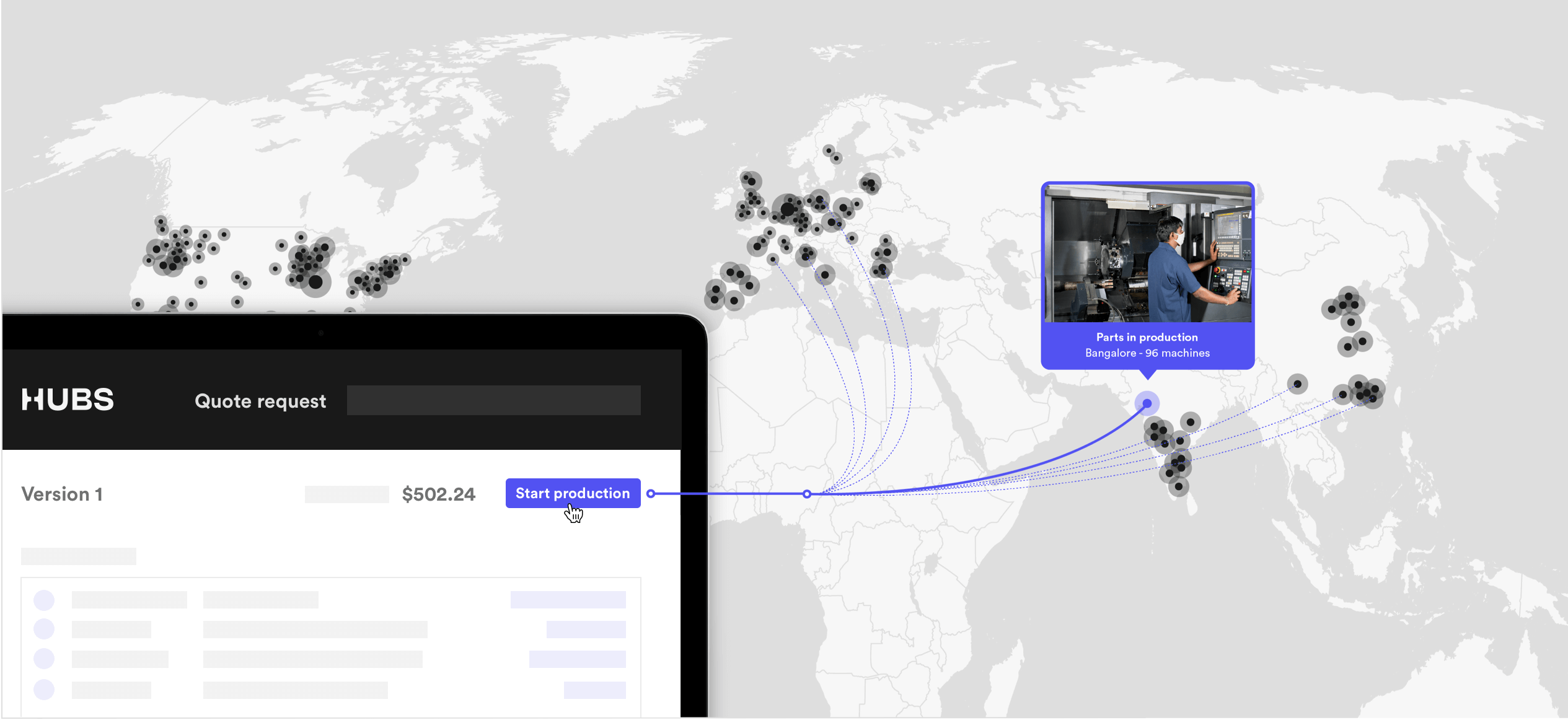Click the Parts in production label

point(1147,337)
